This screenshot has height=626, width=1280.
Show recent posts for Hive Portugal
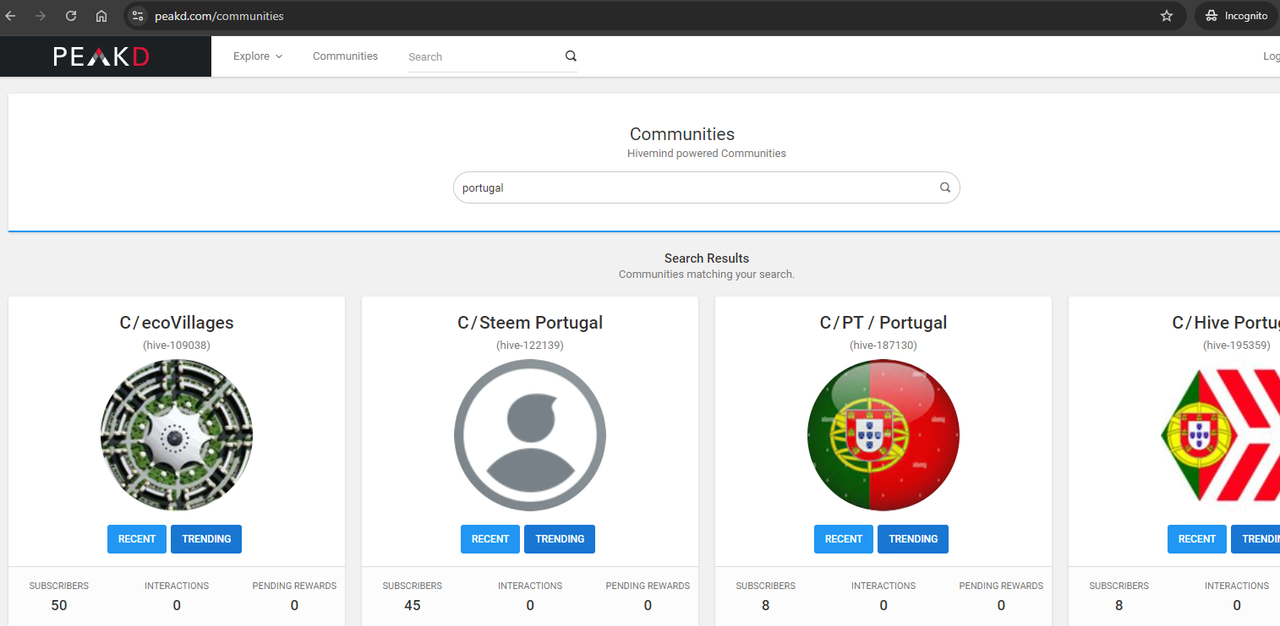[x=1197, y=539]
